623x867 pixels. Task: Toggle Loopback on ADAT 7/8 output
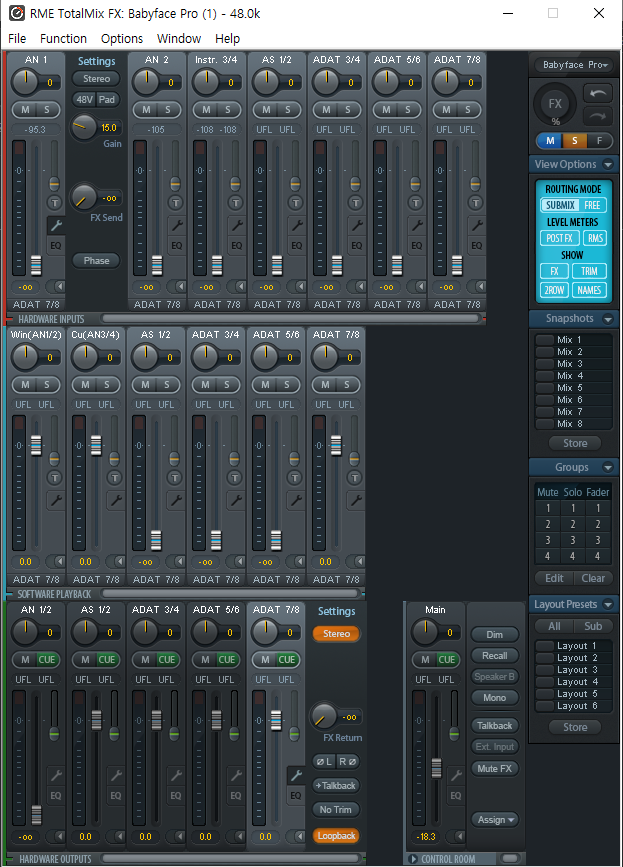point(337,836)
